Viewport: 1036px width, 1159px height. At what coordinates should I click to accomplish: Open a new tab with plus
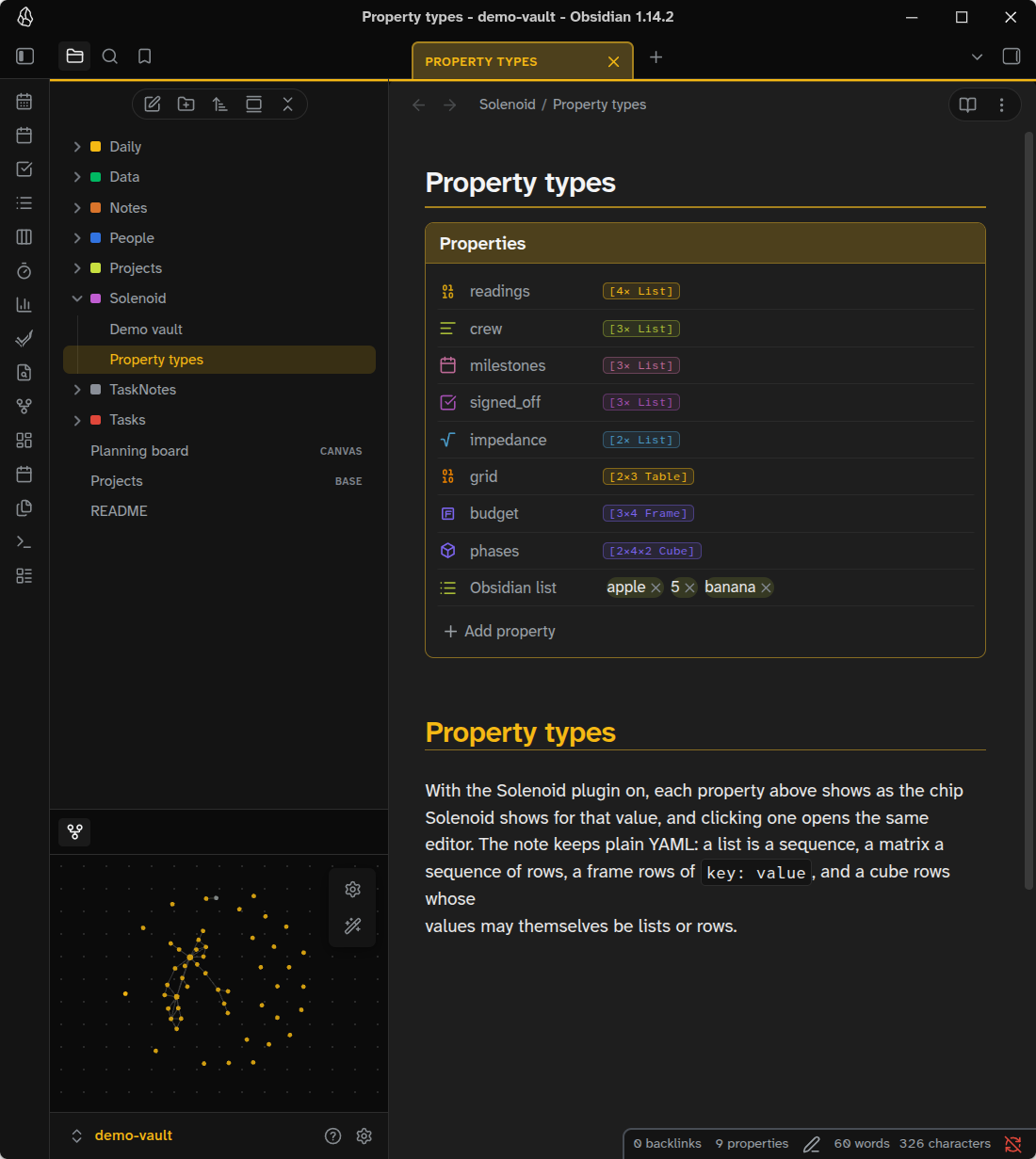656,57
